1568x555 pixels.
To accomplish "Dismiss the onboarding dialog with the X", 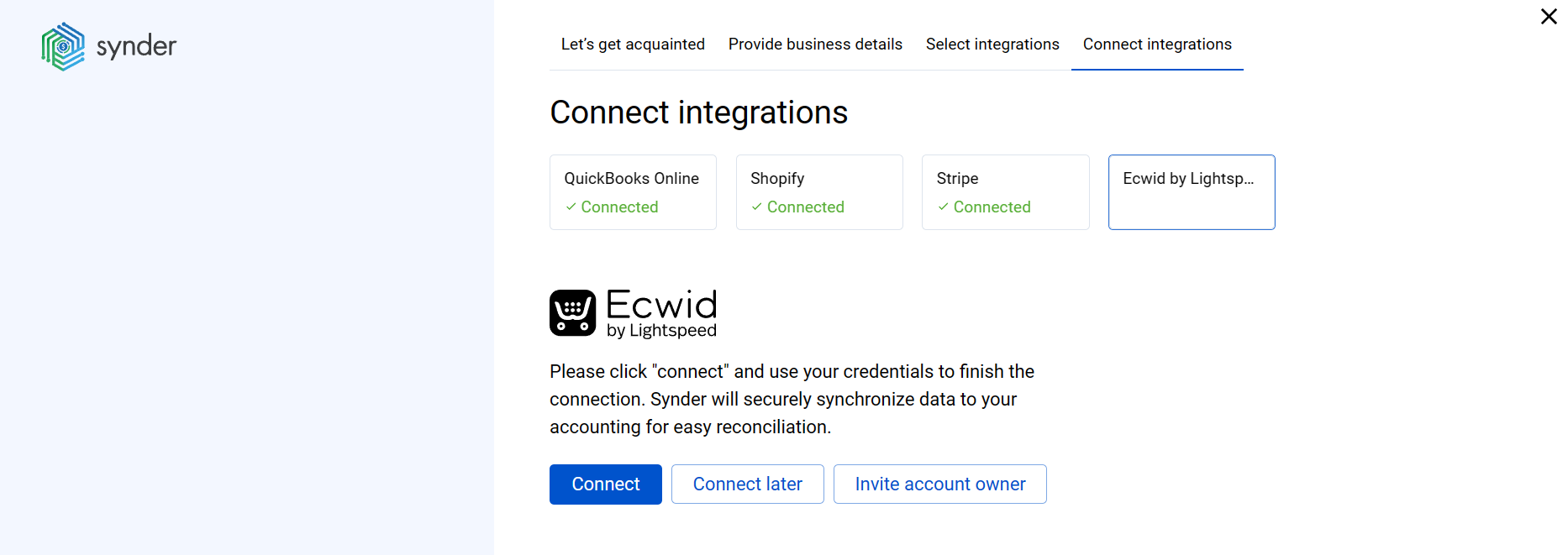I will coord(1549,16).
